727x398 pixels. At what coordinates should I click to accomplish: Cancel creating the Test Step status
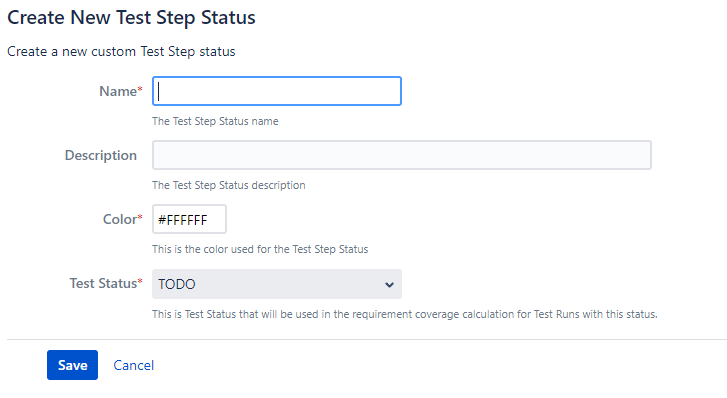coord(134,366)
